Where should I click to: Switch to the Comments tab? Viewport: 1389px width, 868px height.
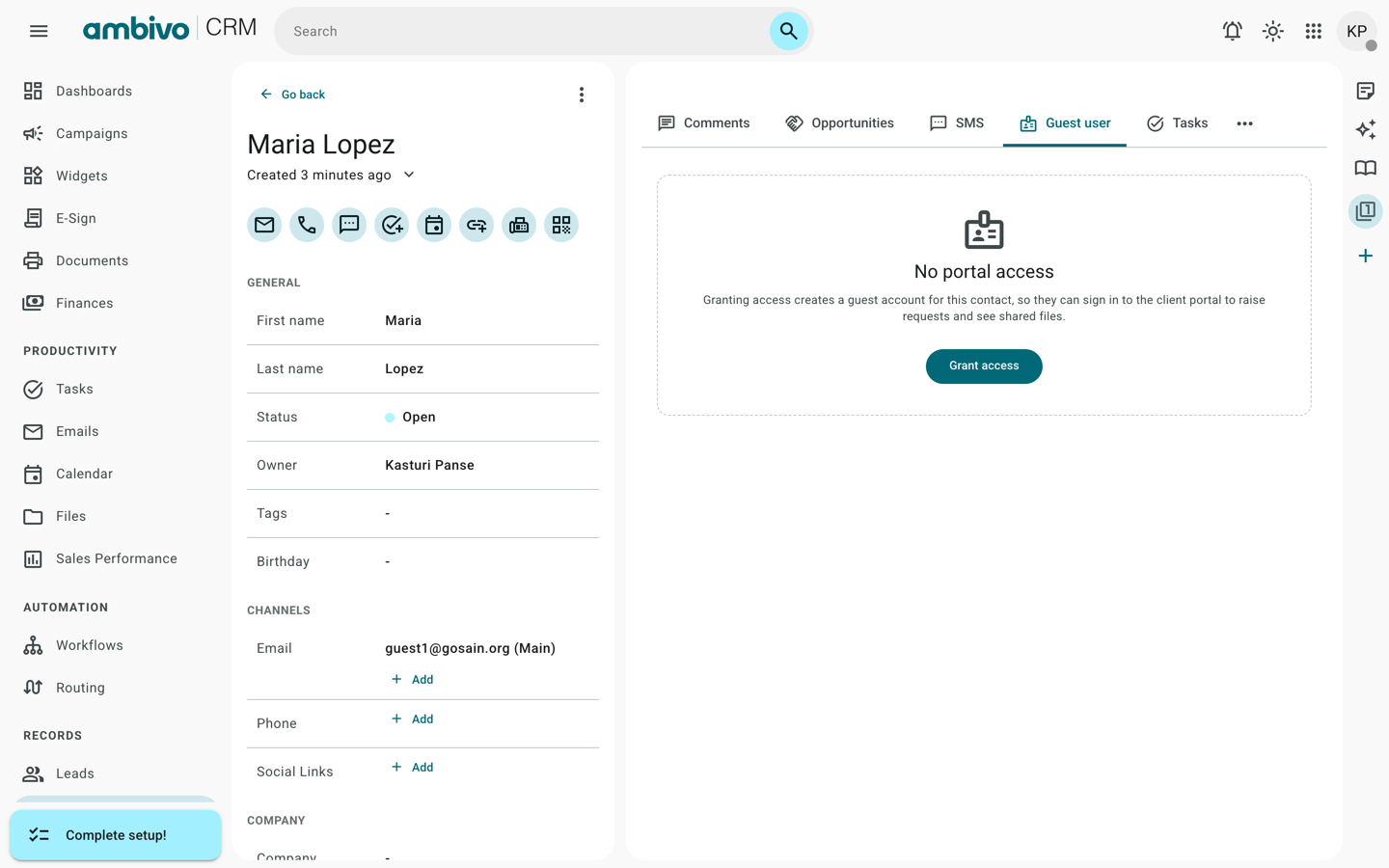(704, 123)
